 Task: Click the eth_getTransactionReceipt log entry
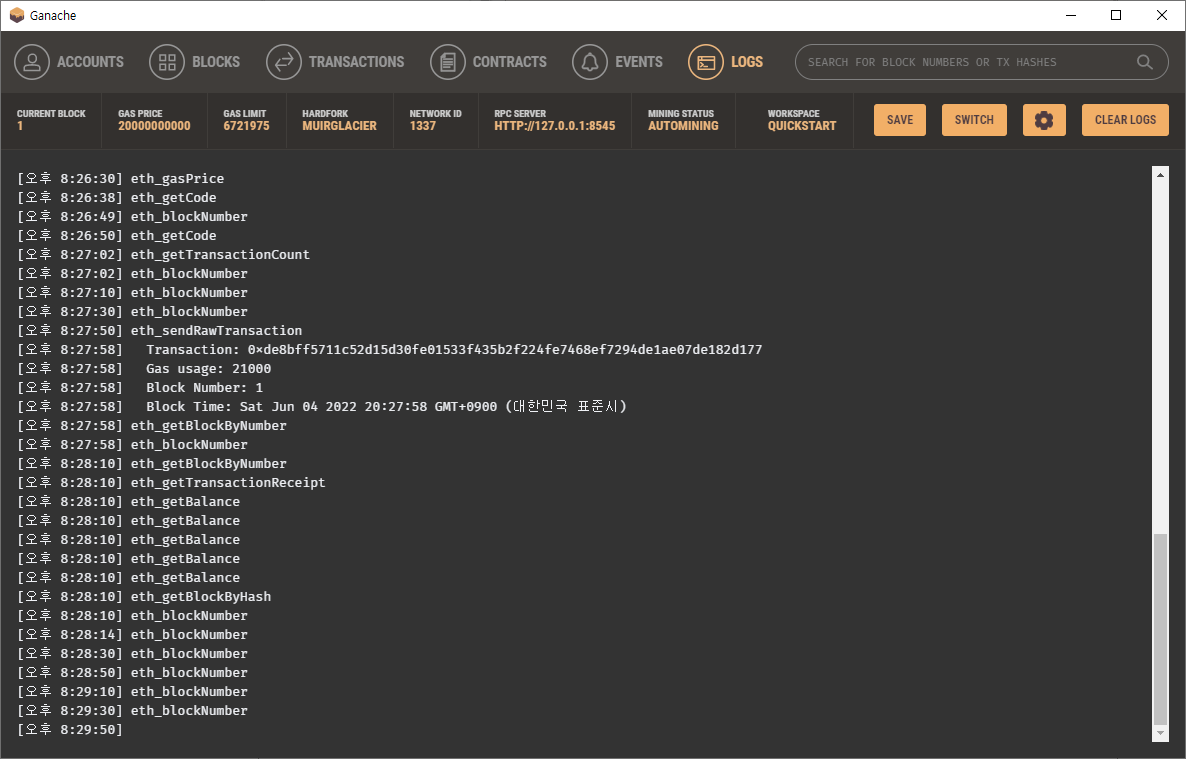171,482
